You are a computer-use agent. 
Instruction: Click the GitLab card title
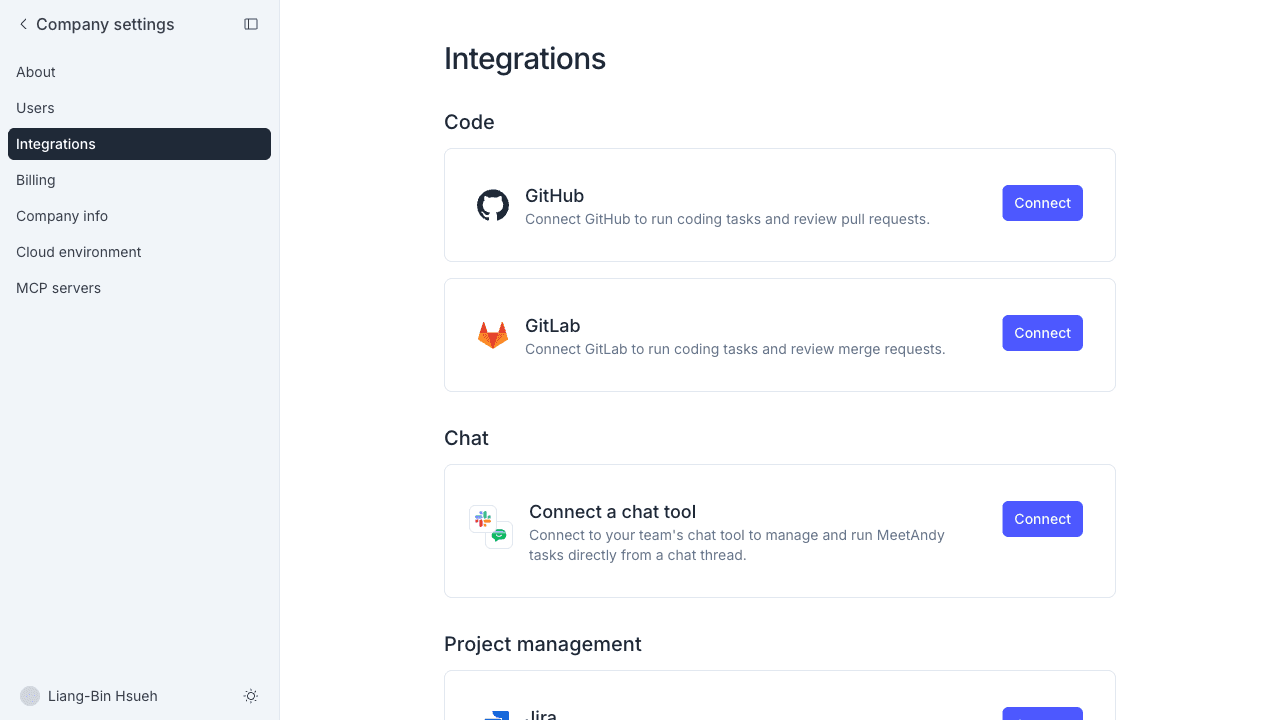pyautogui.click(x=553, y=326)
